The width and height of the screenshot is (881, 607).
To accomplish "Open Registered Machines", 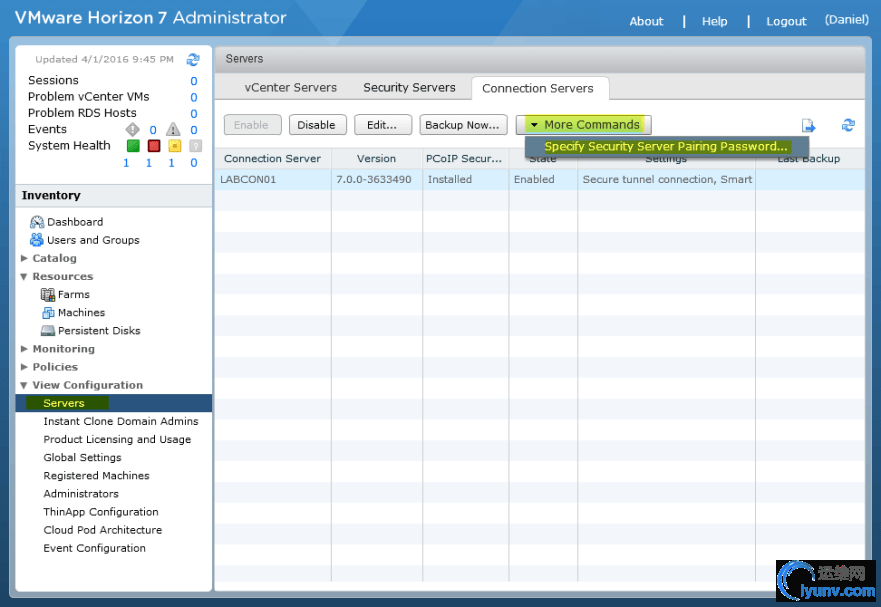I will (x=96, y=475).
